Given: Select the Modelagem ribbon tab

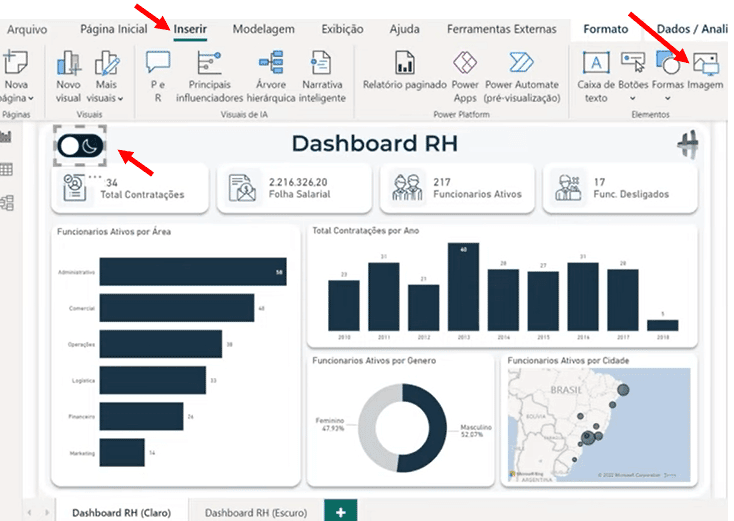Looking at the screenshot, I should point(264,29).
